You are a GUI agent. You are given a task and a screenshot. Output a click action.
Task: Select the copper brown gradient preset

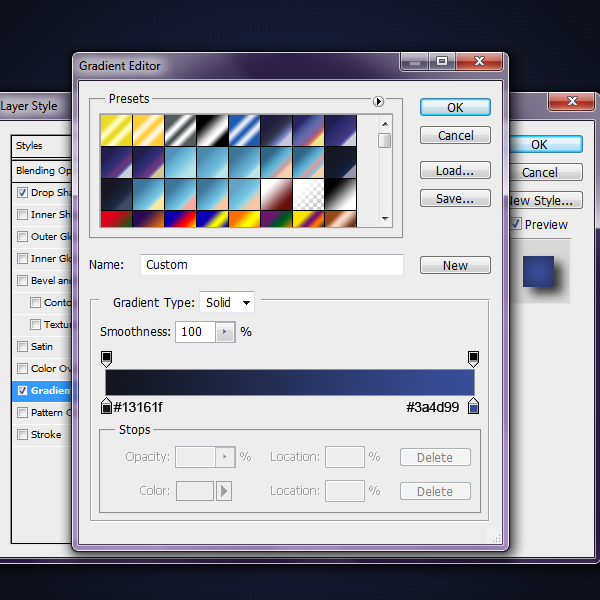(x=341, y=219)
